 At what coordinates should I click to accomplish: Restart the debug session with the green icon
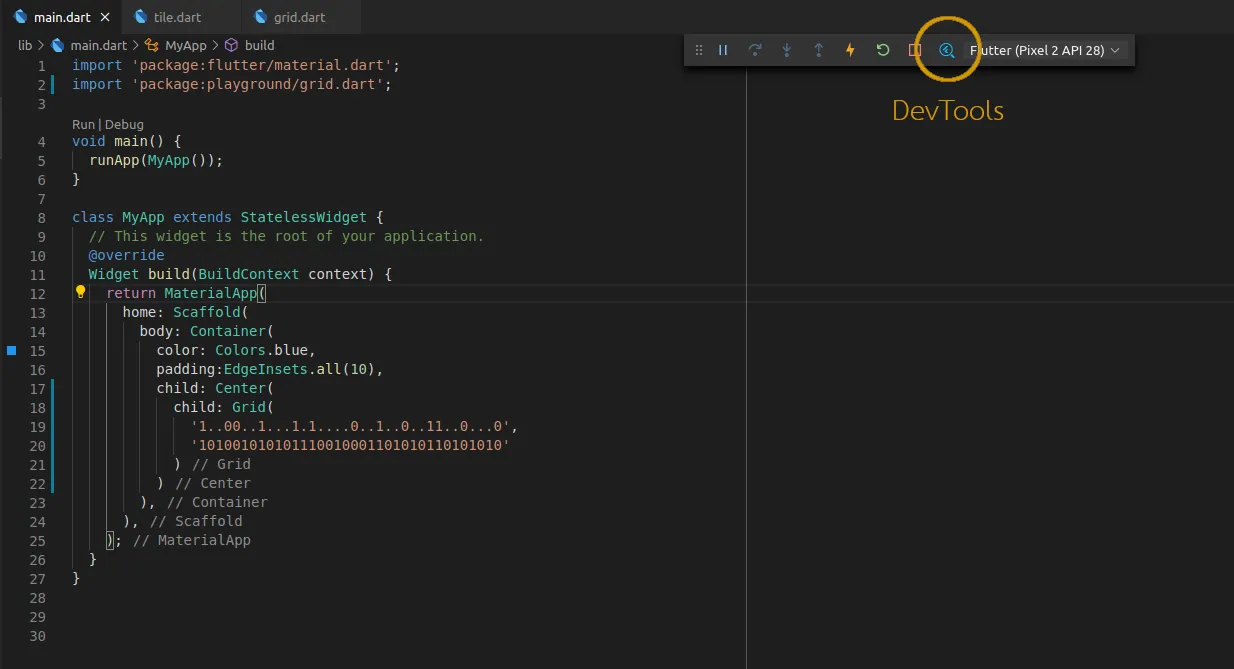pos(882,49)
